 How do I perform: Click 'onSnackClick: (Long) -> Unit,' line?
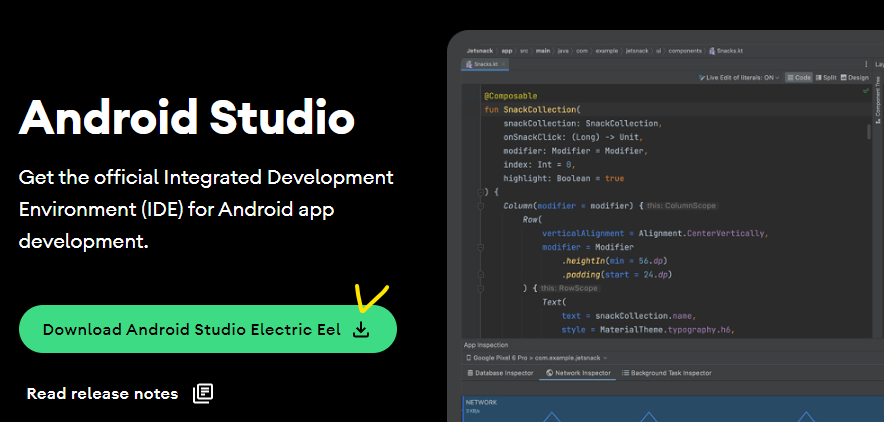pyautogui.click(x=573, y=137)
